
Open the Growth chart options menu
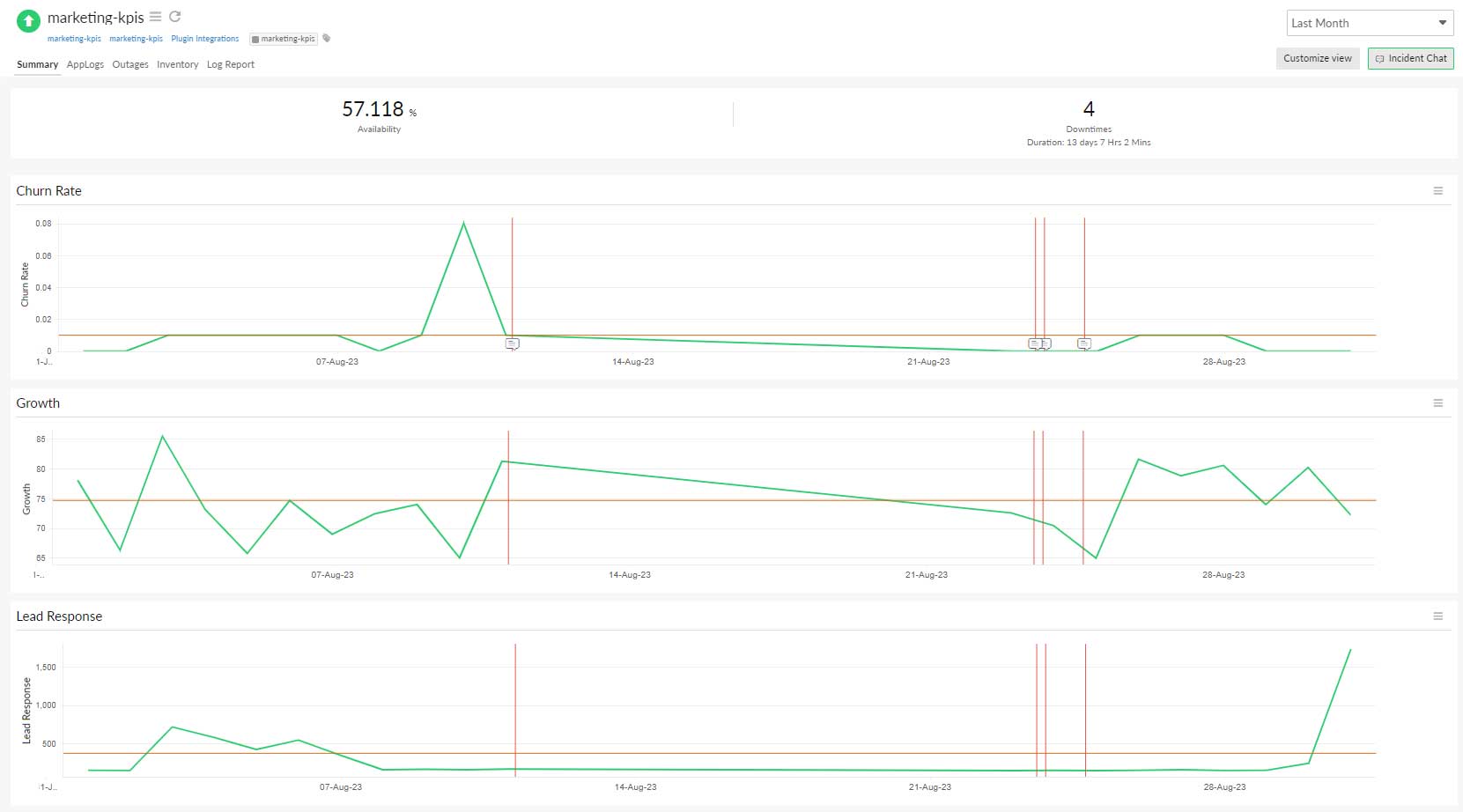tap(1437, 403)
